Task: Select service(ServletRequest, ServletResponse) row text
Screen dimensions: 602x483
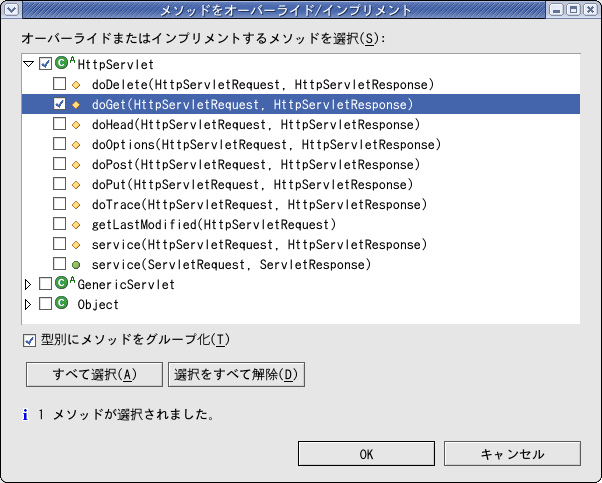Action: (x=232, y=264)
